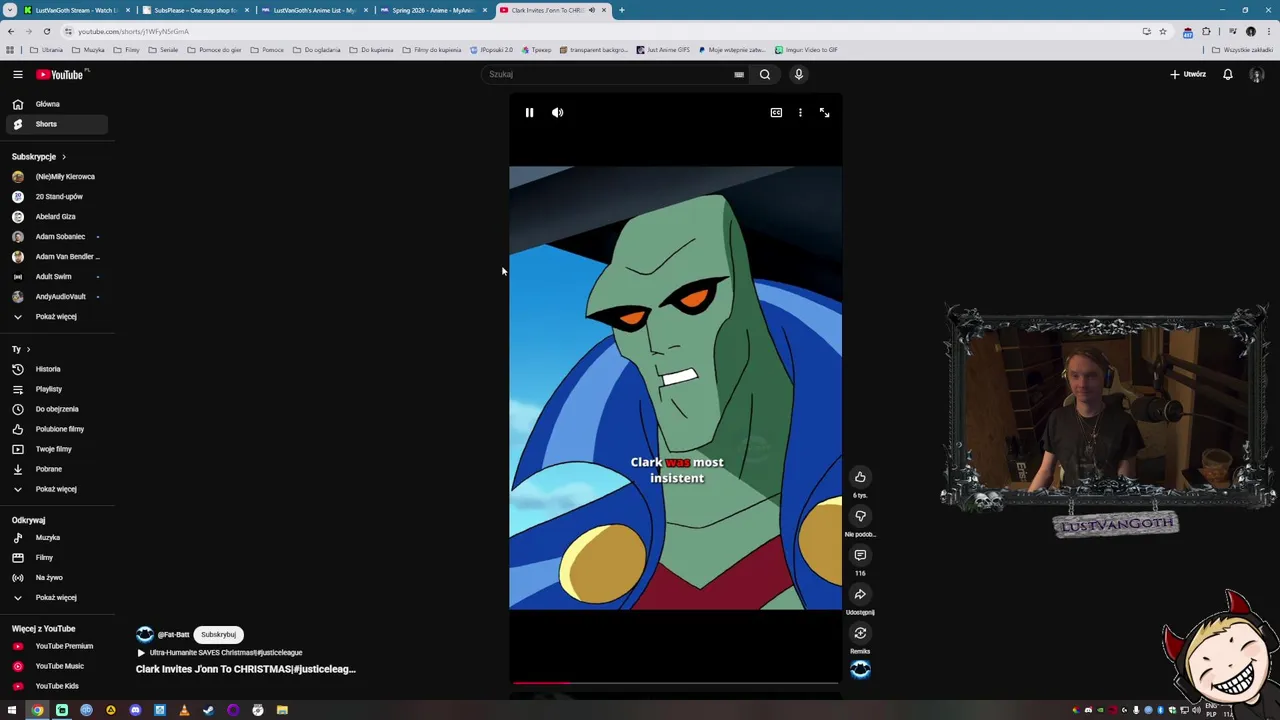This screenshot has height=720, width=1280.
Task: Open the on-screen keyboard in search box
Action: (x=739, y=74)
